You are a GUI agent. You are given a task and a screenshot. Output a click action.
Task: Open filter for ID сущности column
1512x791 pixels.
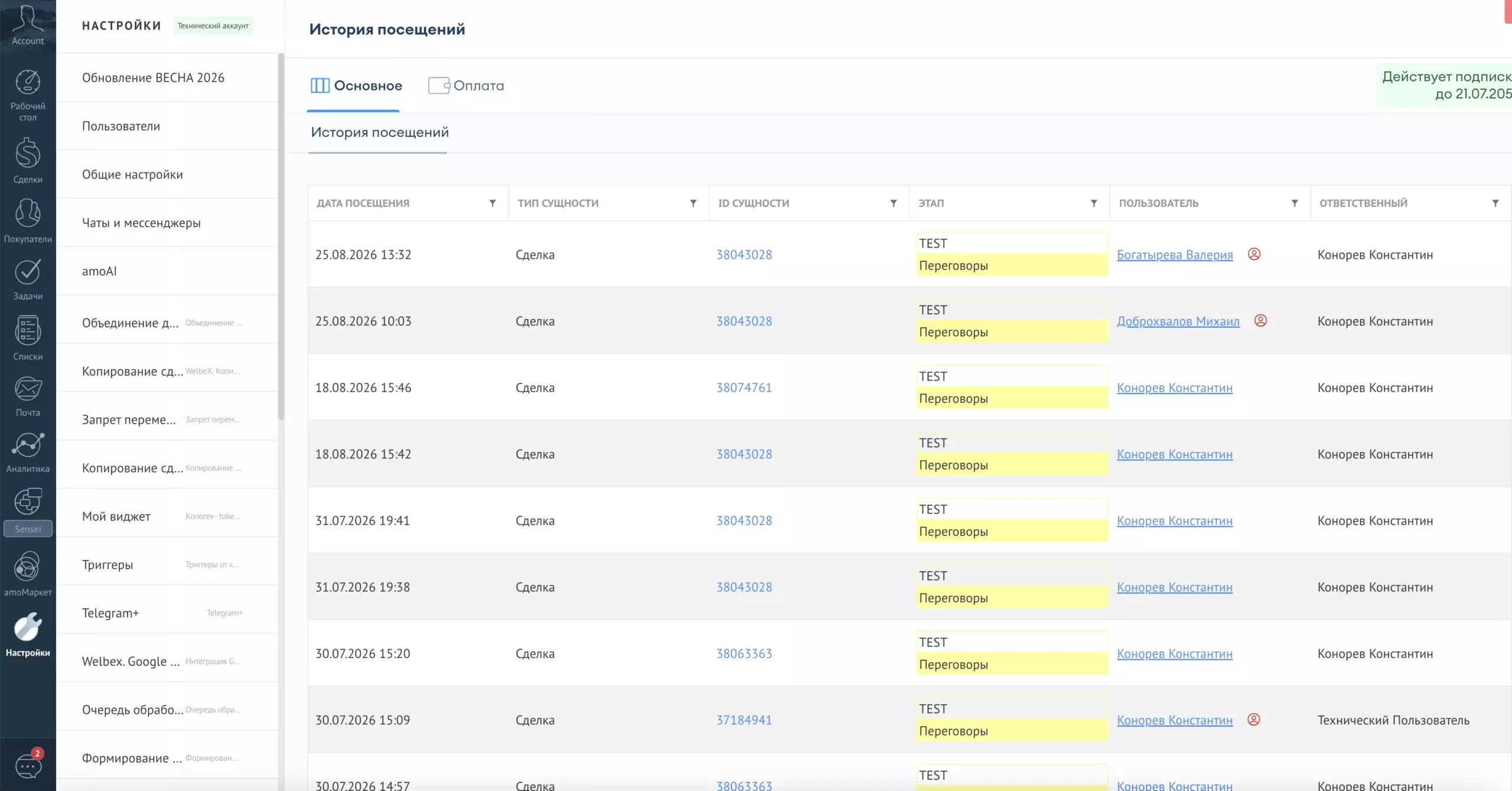point(894,203)
